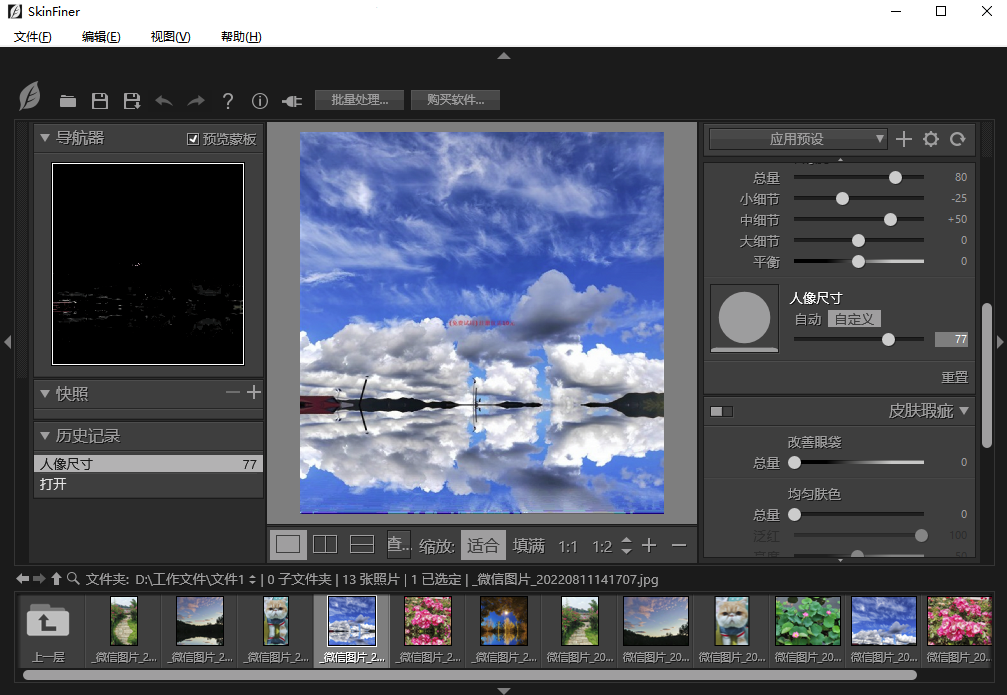The width and height of the screenshot is (1007, 695).
Task: Click the plug-in connector icon
Action: [x=292, y=101]
